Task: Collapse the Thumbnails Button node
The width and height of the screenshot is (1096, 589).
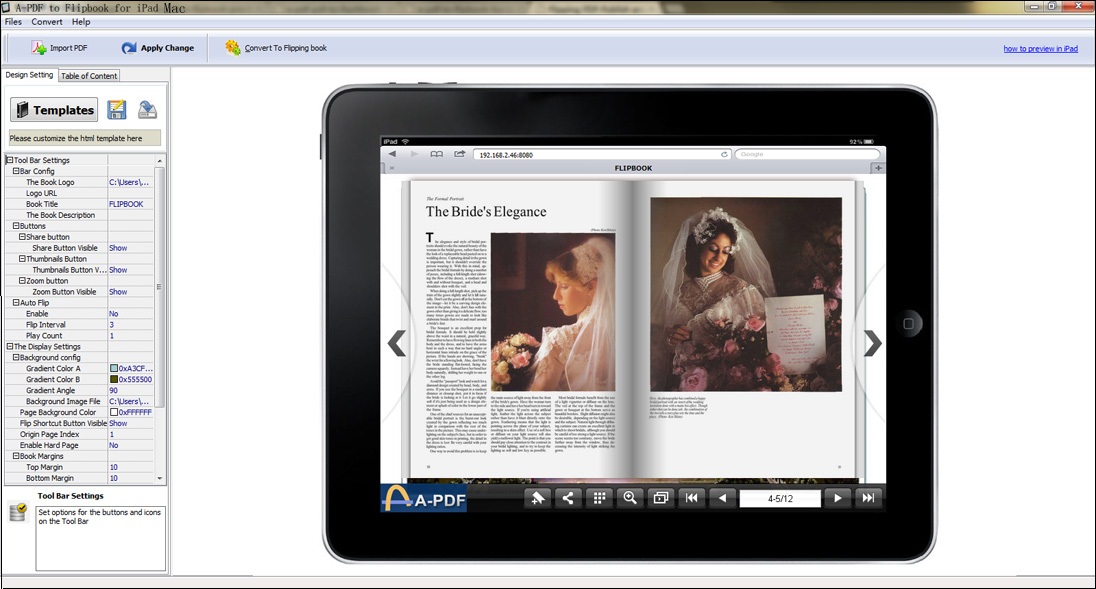Action: (22, 259)
